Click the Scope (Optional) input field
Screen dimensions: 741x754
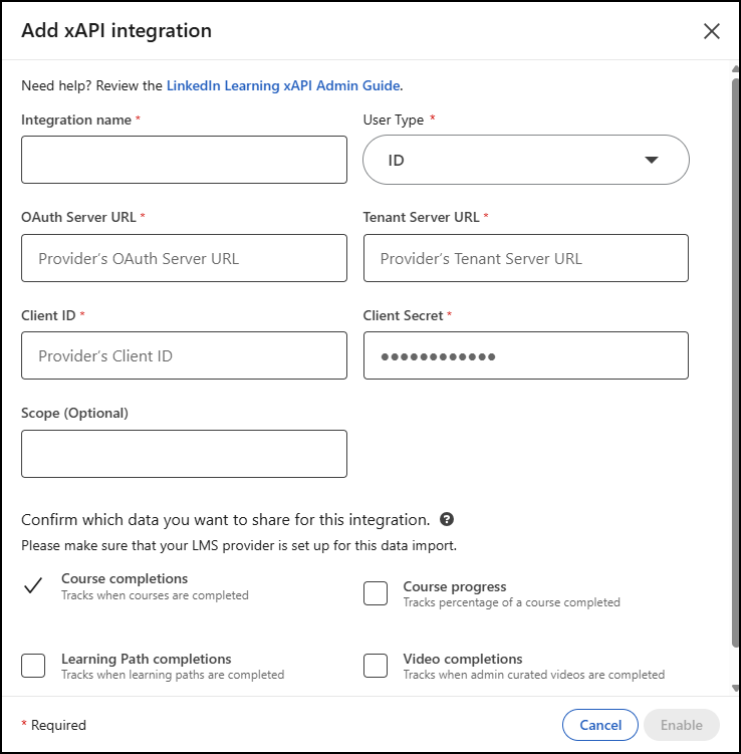[x=184, y=454]
